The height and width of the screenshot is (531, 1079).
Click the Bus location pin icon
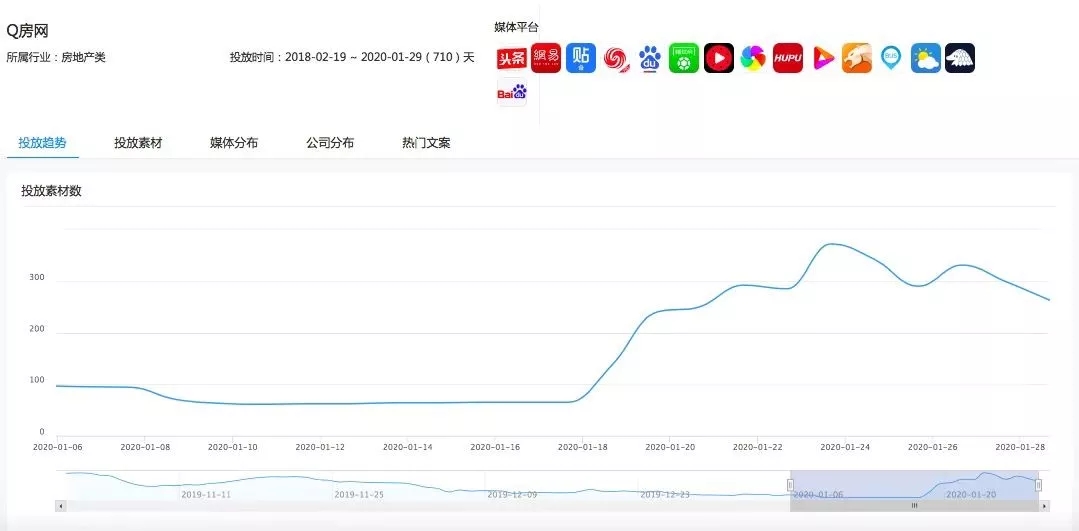pyautogui.click(x=891, y=58)
